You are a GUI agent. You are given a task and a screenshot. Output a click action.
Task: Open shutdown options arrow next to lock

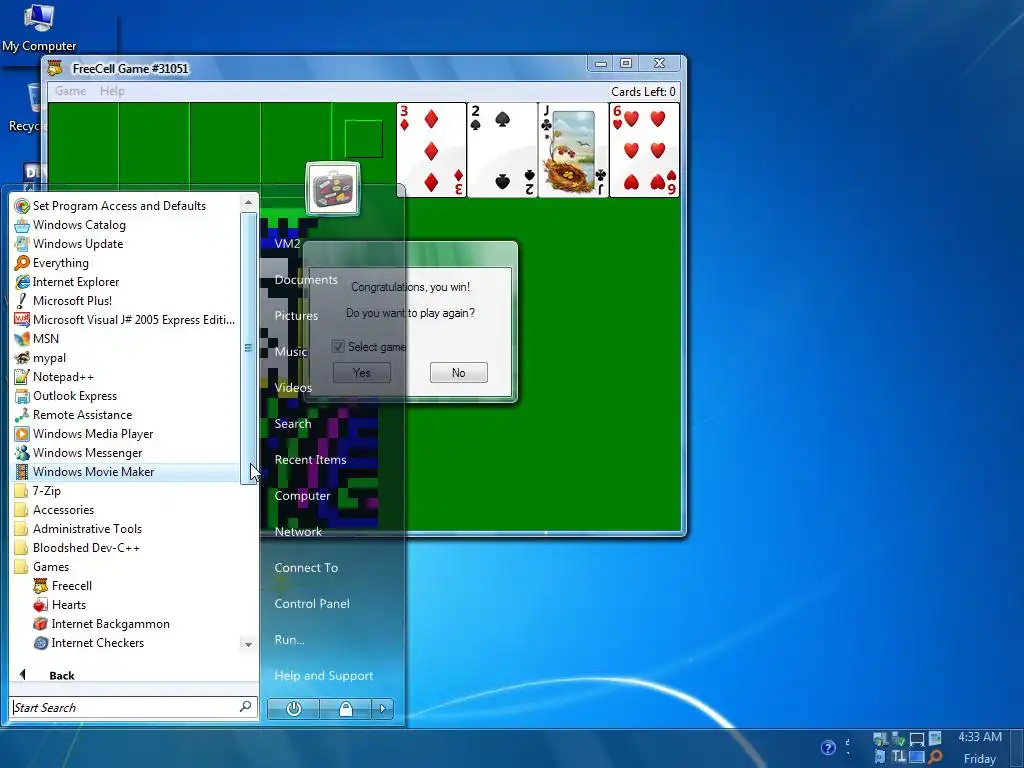383,709
